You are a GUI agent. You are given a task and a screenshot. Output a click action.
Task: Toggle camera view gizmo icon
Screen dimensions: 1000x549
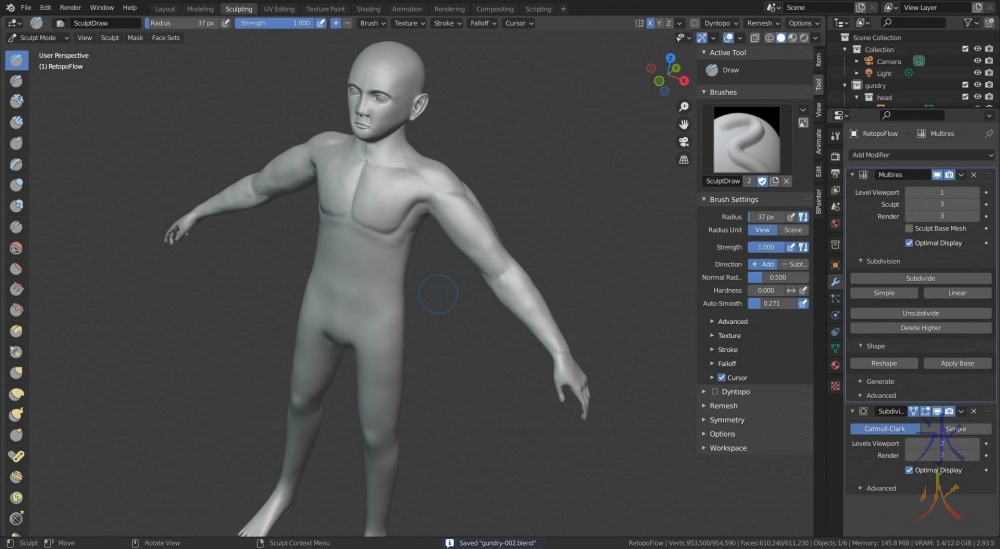tap(684, 141)
